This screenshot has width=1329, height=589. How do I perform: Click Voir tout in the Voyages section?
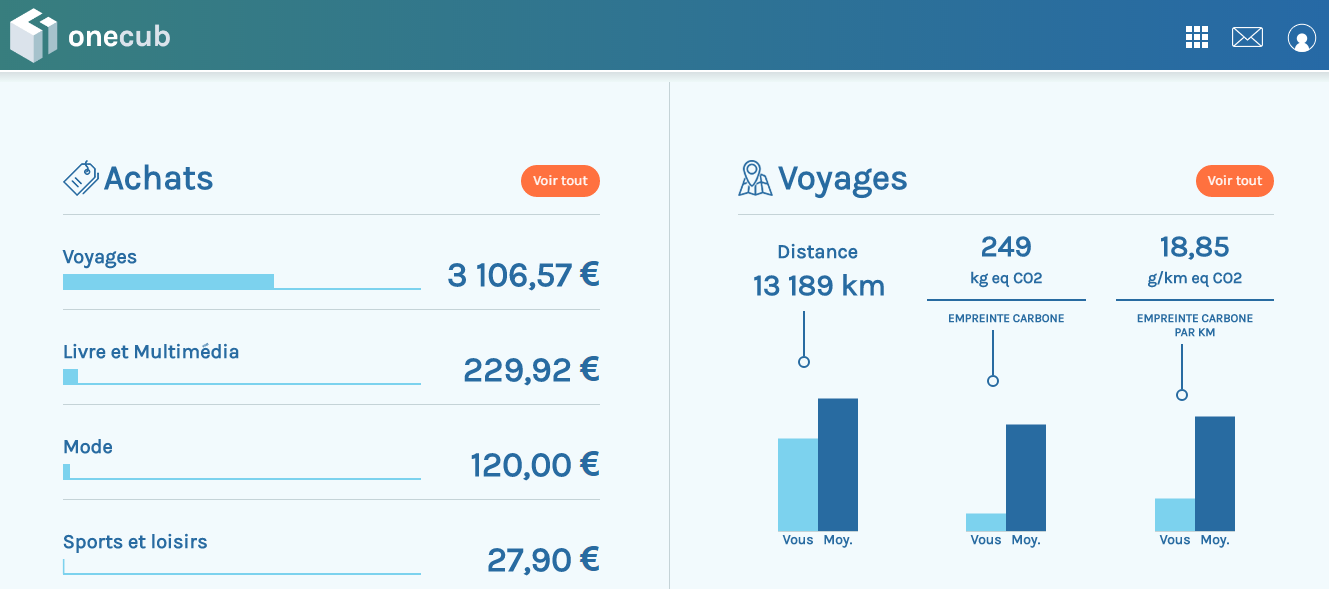pyautogui.click(x=1235, y=181)
